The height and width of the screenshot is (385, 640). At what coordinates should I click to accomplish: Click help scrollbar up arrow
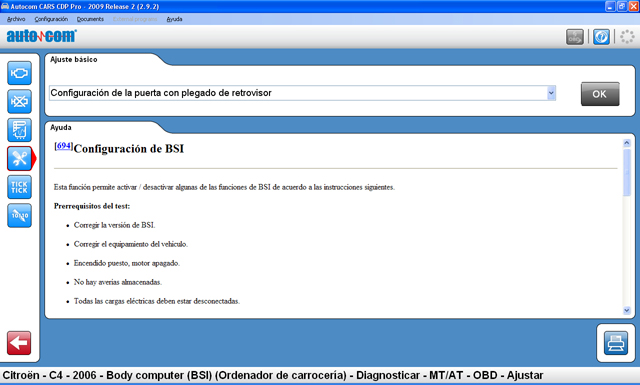coord(627,143)
